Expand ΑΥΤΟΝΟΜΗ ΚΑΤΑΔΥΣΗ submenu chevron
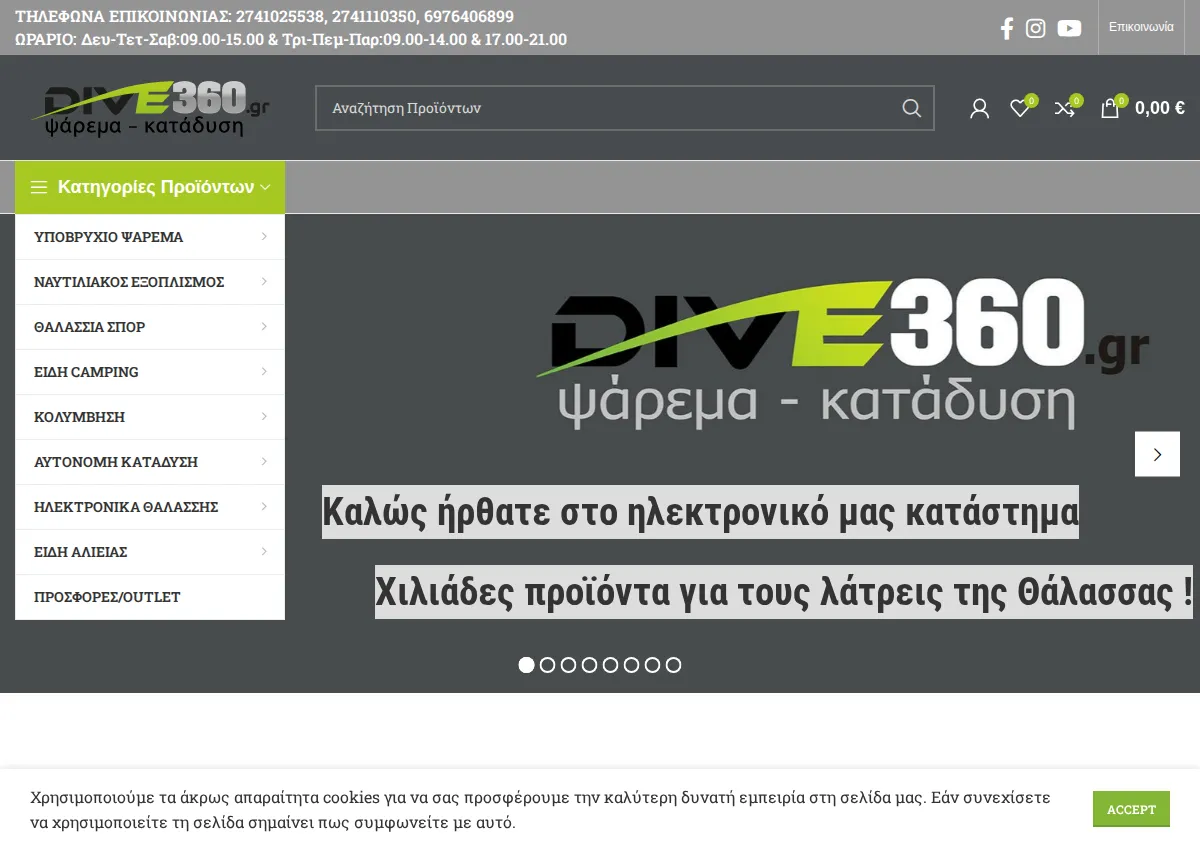 click(x=264, y=461)
